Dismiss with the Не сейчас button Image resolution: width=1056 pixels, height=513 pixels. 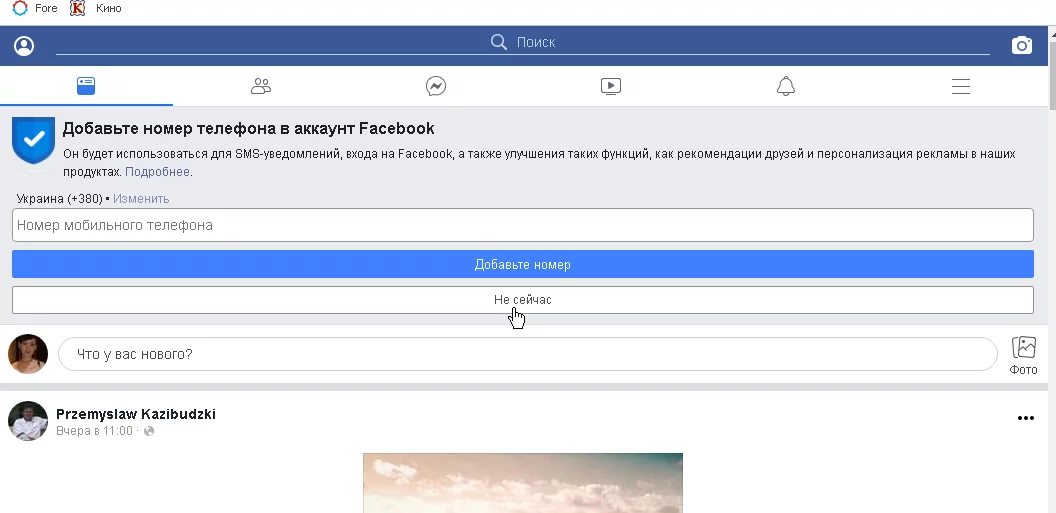point(523,300)
